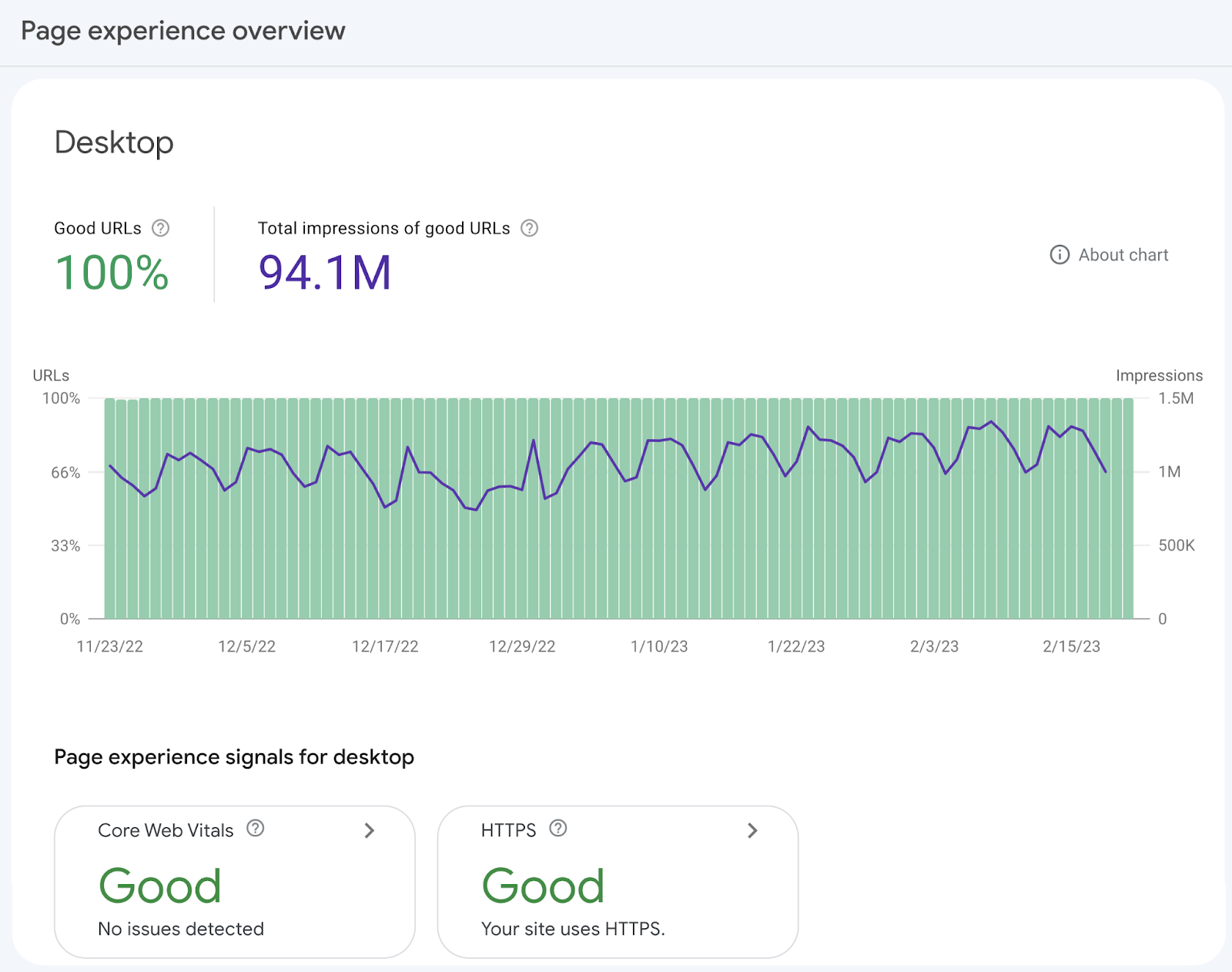Open the HTTPS report via its chevron
Screen dimensions: 1232x972
click(752, 830)
